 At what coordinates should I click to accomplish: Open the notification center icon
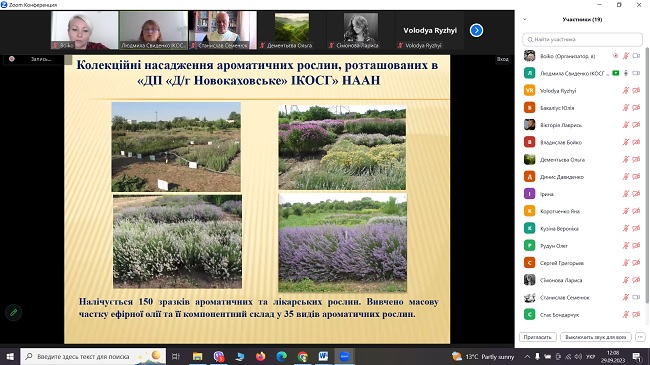637,356
